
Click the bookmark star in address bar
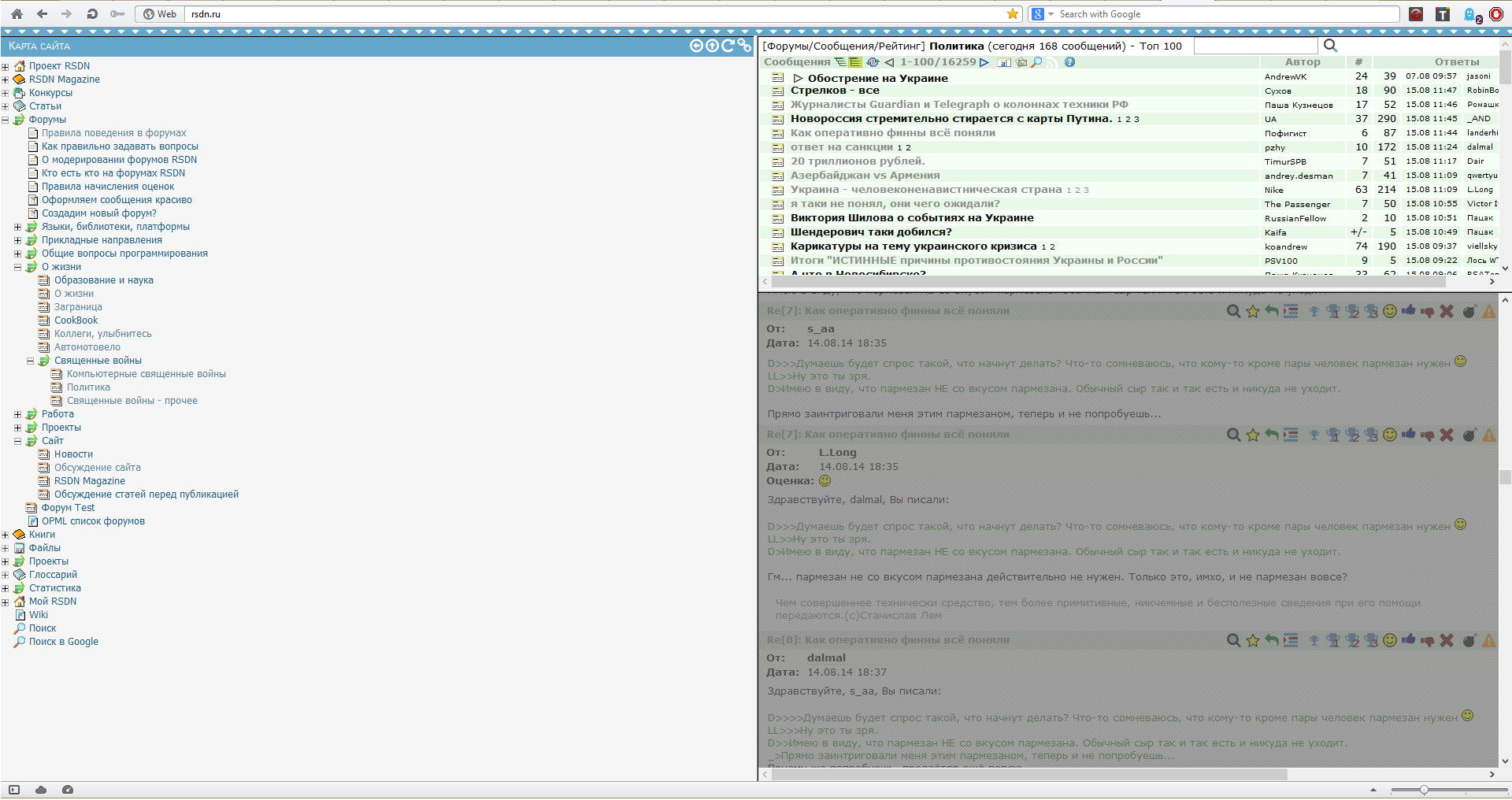1013,14
